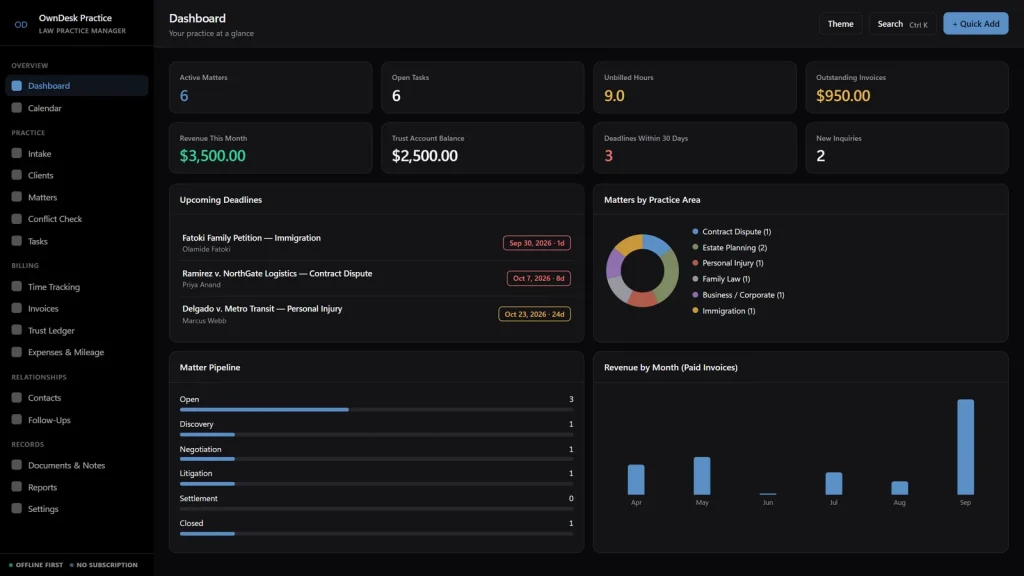Open Search with the Ctrl K button
The height and width of the screenshot is (576, 1024).
click(x=902, y=24)
